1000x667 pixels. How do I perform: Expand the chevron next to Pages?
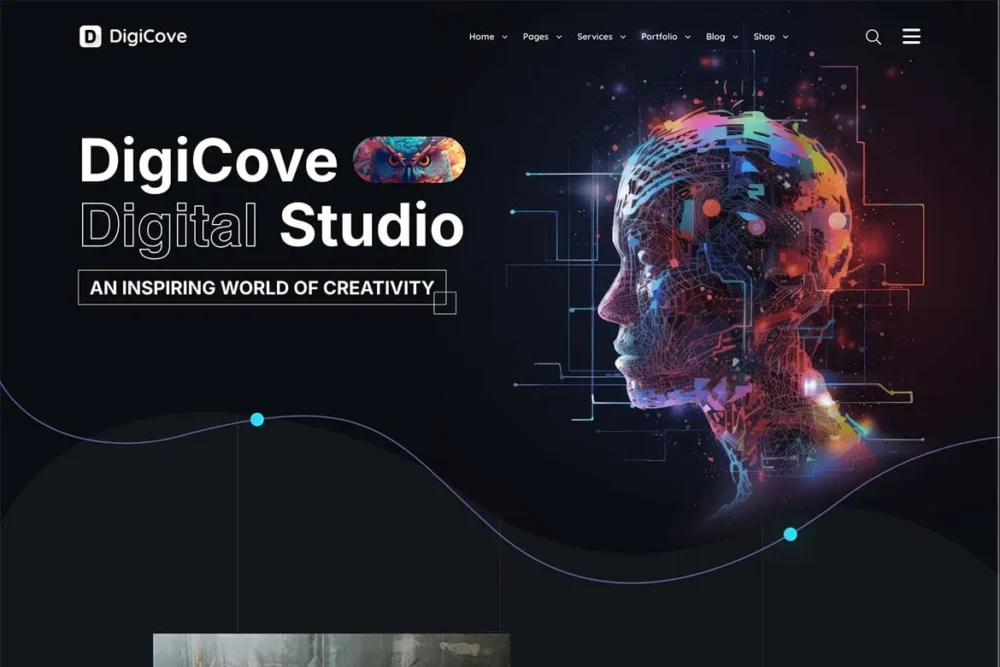click(559, 38)
